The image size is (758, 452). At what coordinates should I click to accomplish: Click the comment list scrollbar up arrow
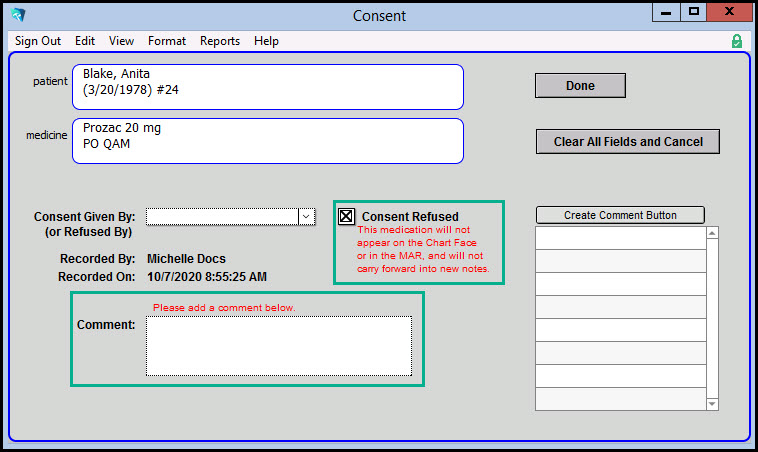(x=712, y=234)
